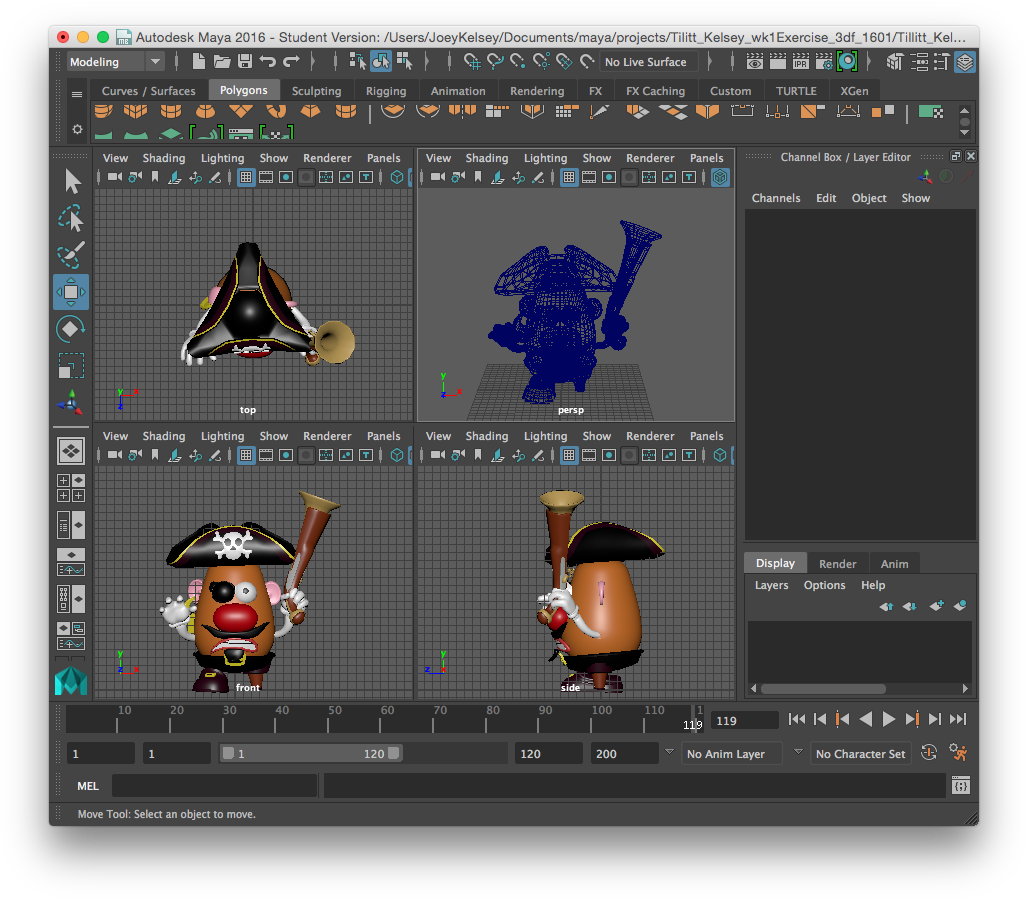Click the open scene folder icon
Viewport: 1027px width, 899px height.
click(222, 62)
